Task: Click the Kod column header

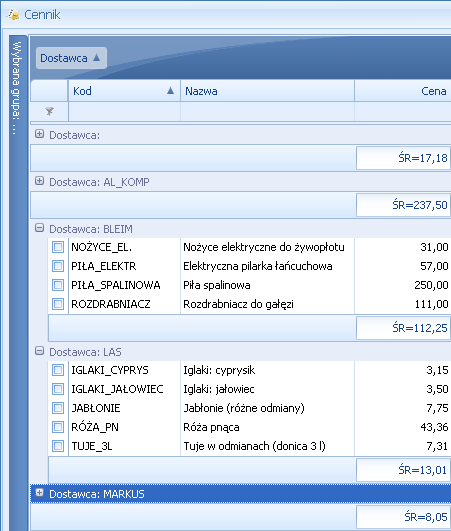Action: [124, 91]
